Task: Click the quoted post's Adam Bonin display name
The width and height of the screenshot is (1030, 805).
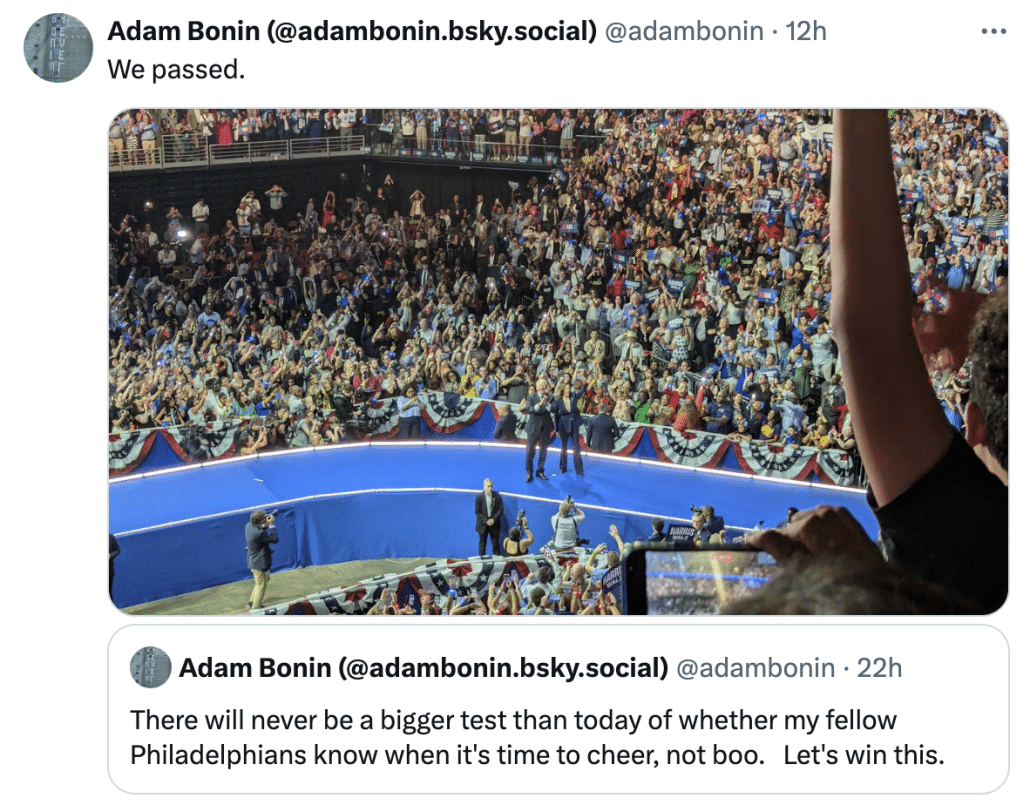Action: (x=423, y=668)
